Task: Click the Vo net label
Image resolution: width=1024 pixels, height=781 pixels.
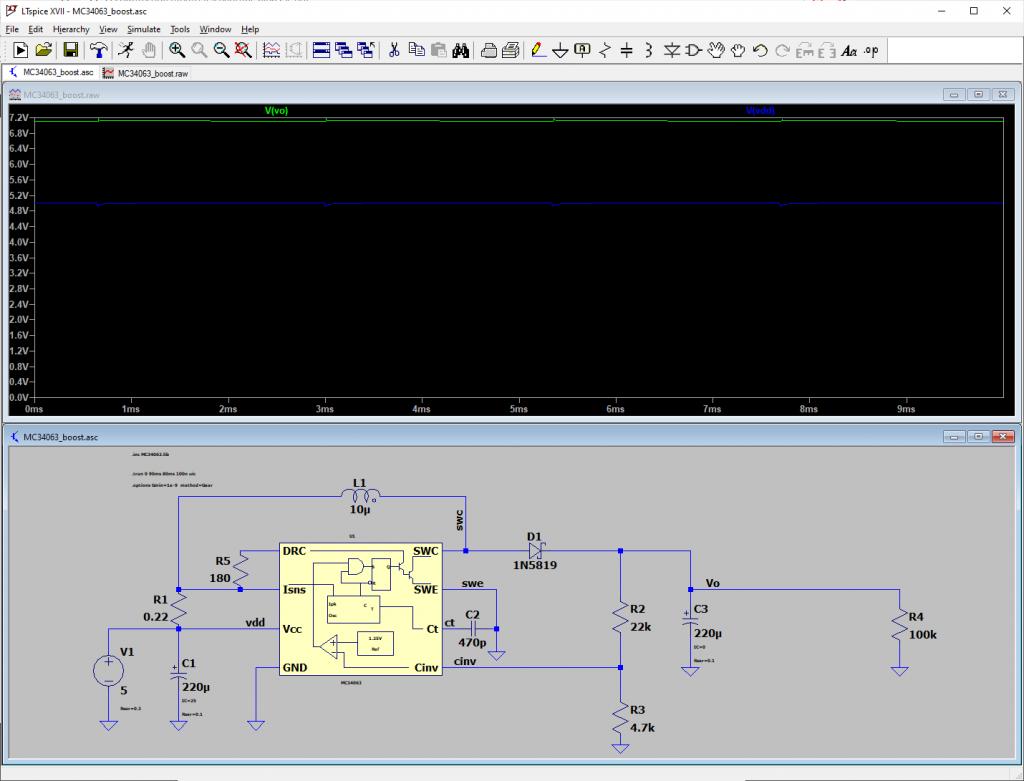Action: click(x=712, y=583)
